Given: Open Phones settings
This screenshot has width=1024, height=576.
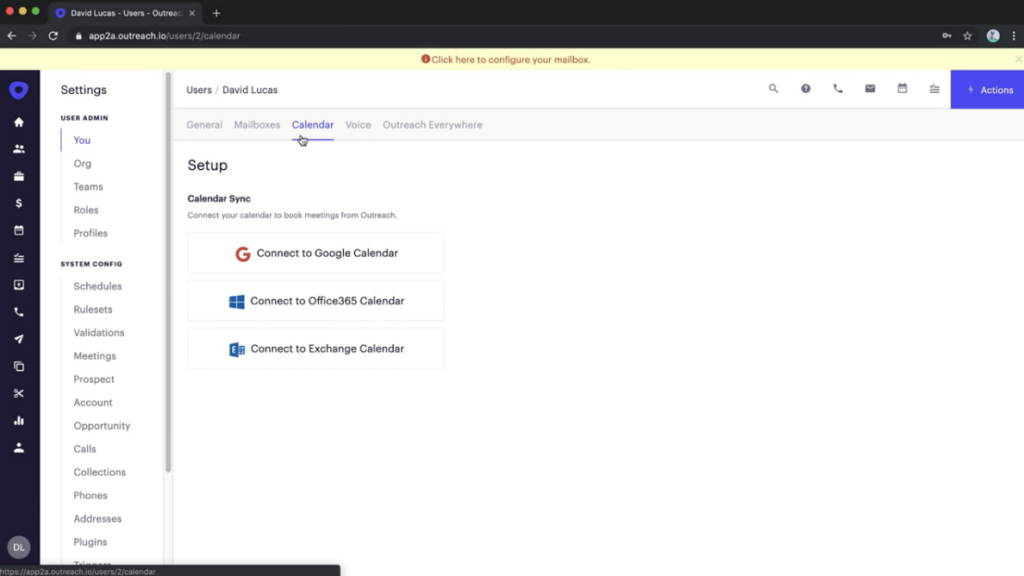Looking at the screenshot, I should click(91, 496).
